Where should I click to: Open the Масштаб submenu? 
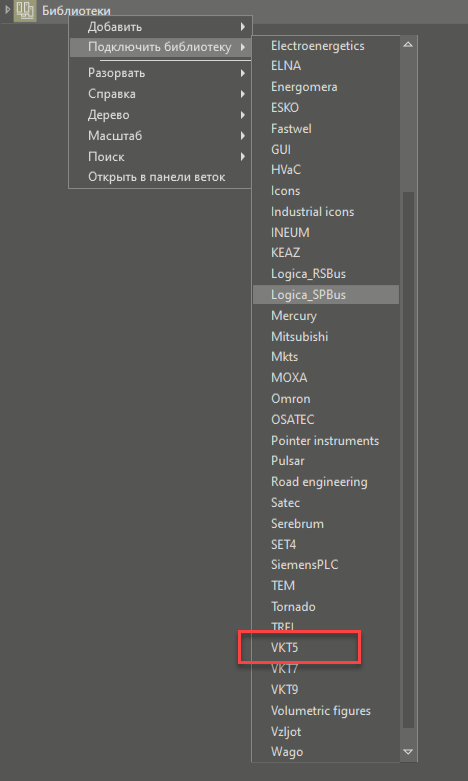(160, 136)
